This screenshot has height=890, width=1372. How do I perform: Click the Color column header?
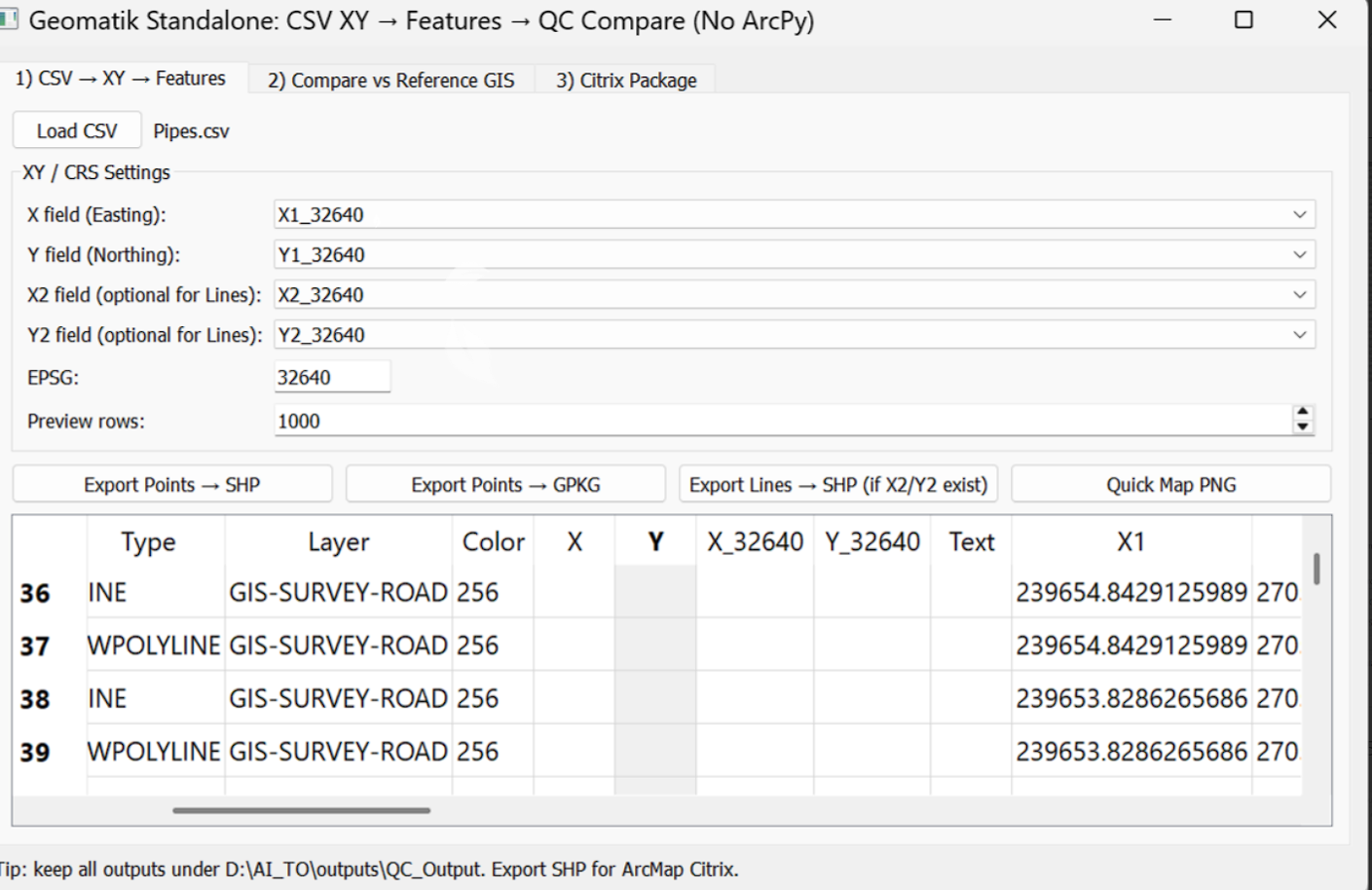coord(494,541)
